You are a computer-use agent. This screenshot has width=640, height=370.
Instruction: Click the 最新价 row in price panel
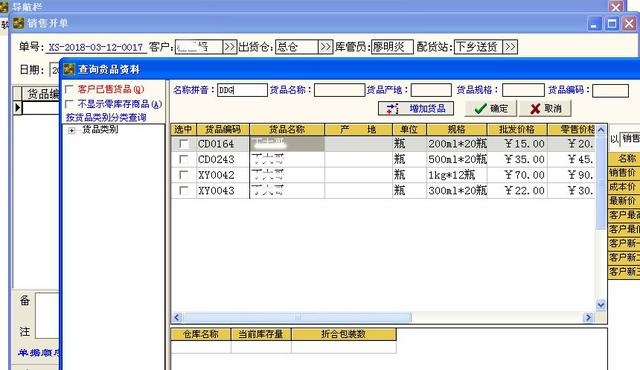coord(624,201)
